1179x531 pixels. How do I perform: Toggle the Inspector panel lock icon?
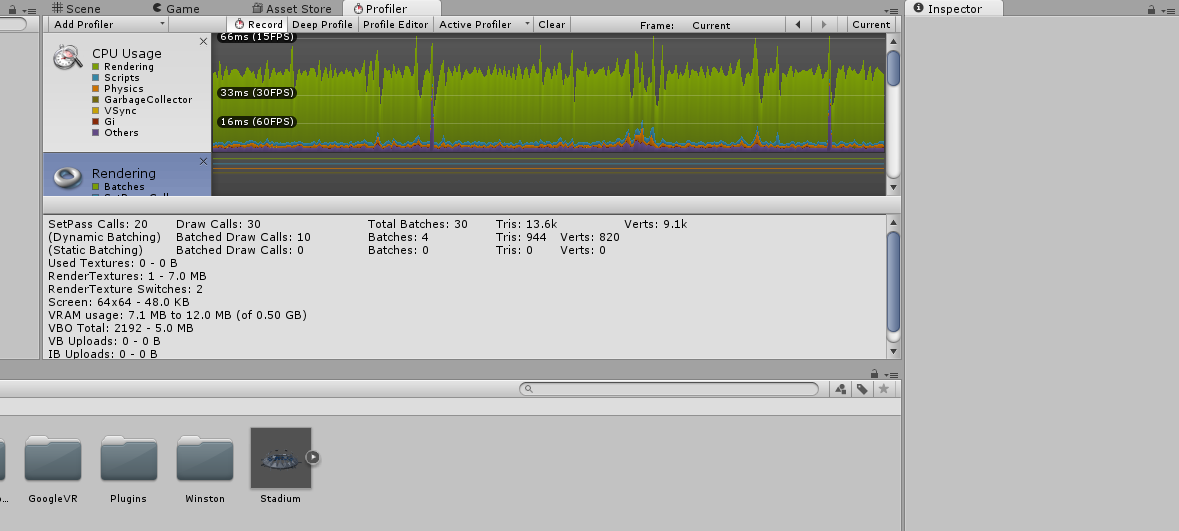pyautogui.click(x=1151, y=10)
